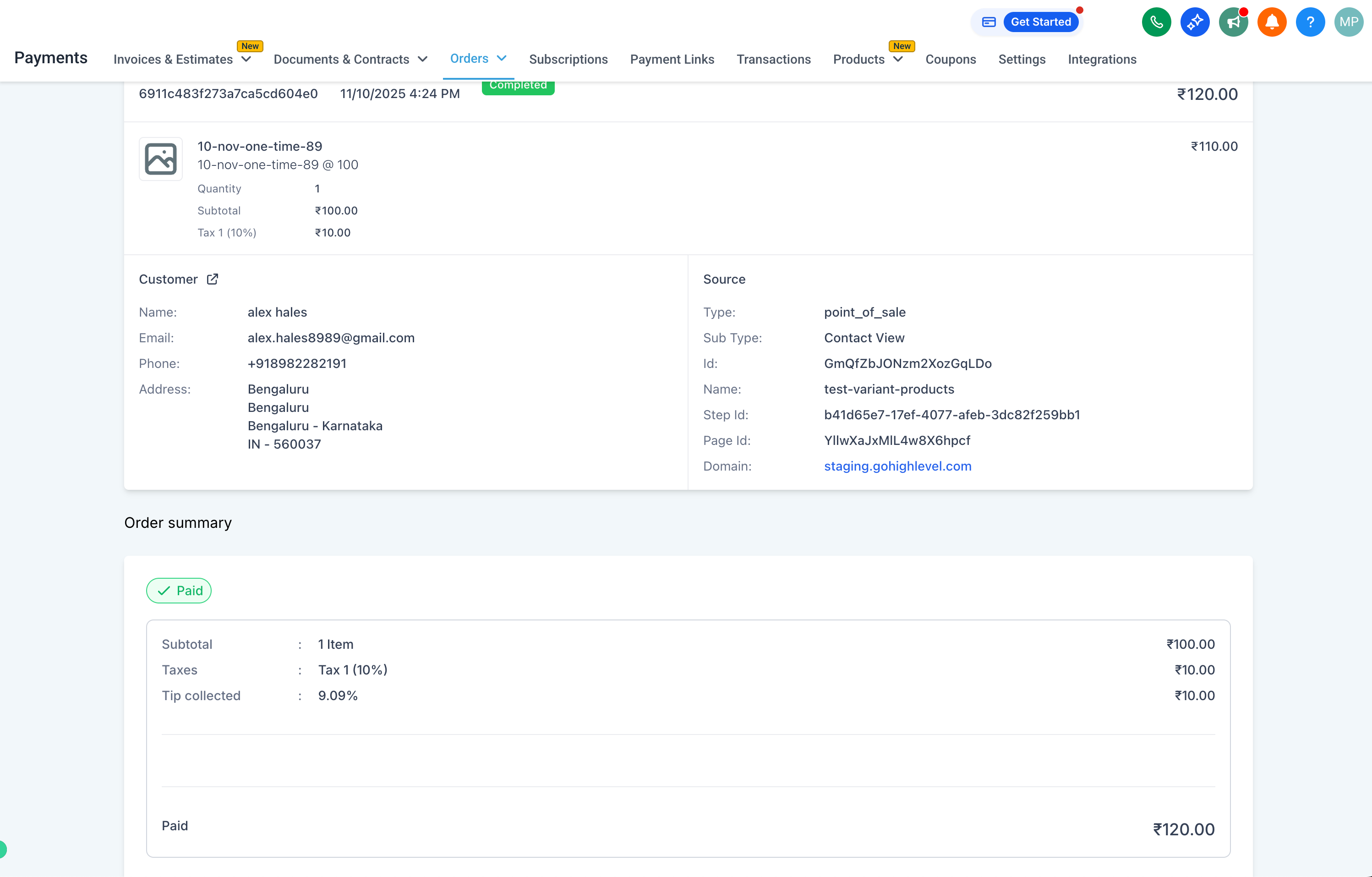Open the megaphone announcements icon
Screen dimensions: 1372x877
coord(1233,22)
